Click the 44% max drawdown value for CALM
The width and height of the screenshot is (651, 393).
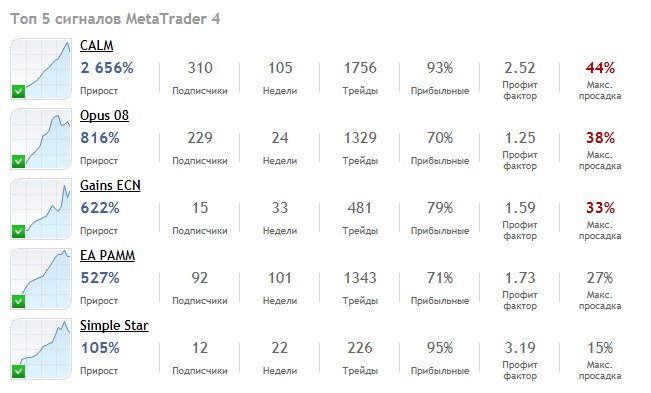(600, 68)
